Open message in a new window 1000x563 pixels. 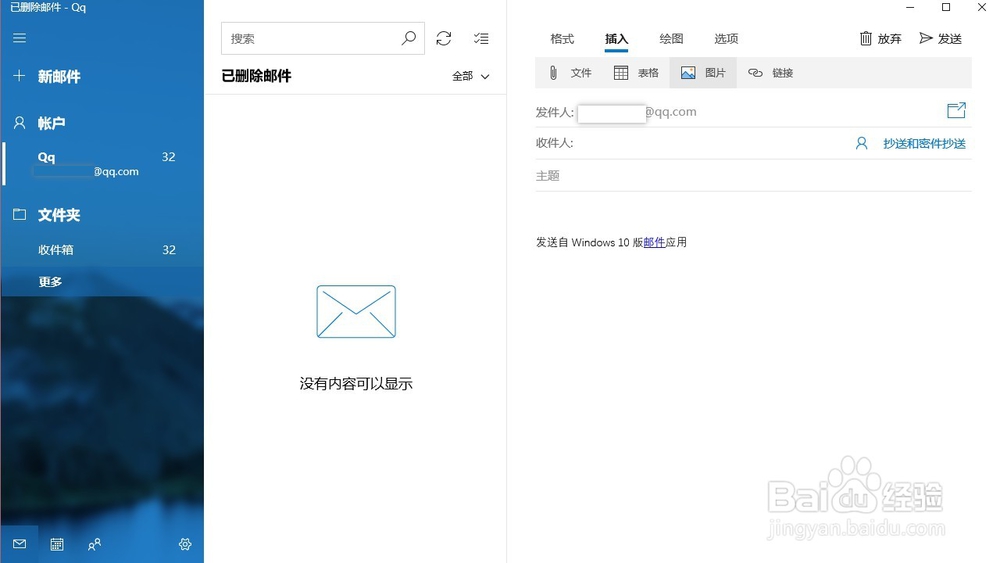coord(956,111)
